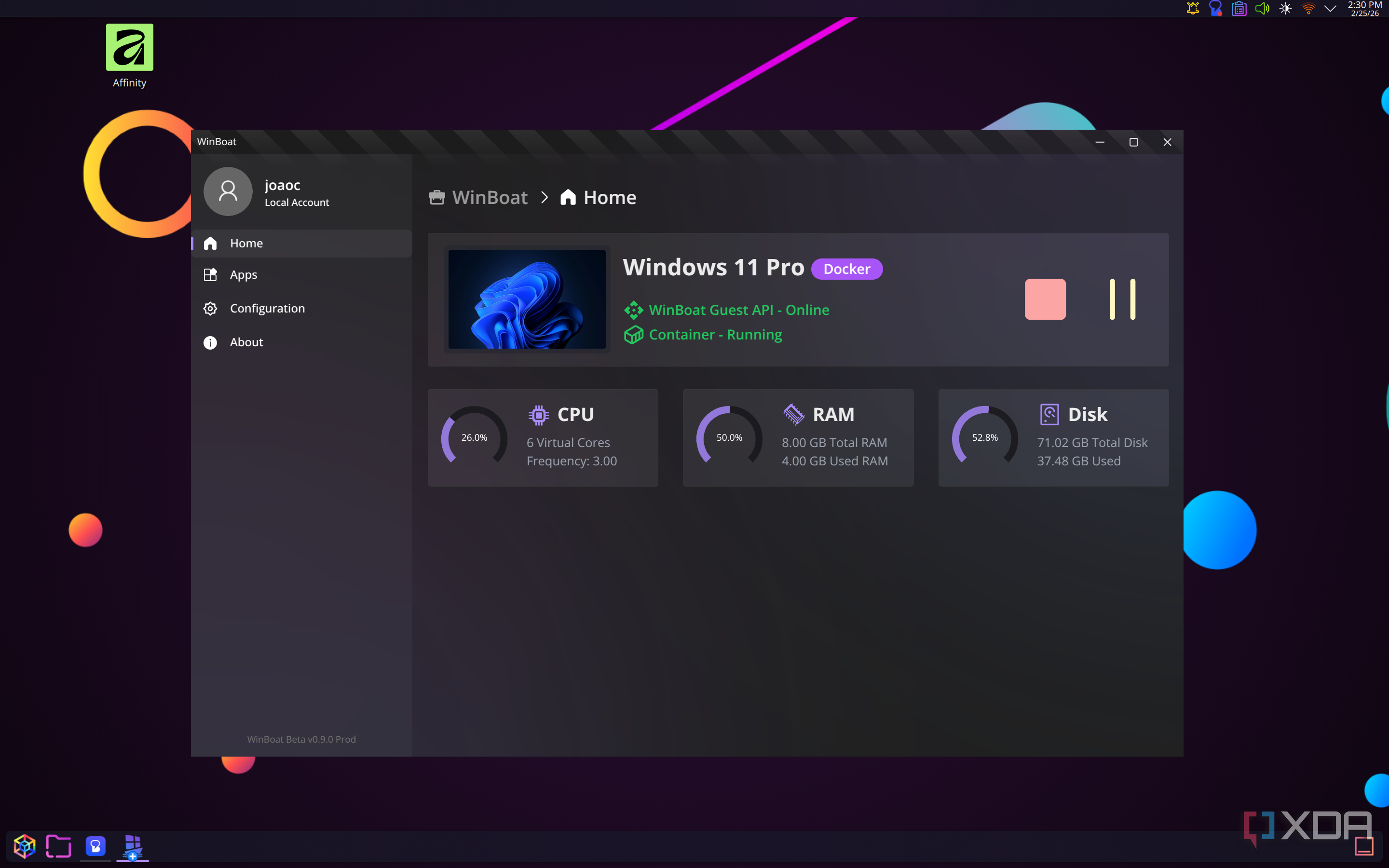Stop the Windows 11 Pro container
The height and width of the screenshot is (868, 1389).
tap(1045, 299)
